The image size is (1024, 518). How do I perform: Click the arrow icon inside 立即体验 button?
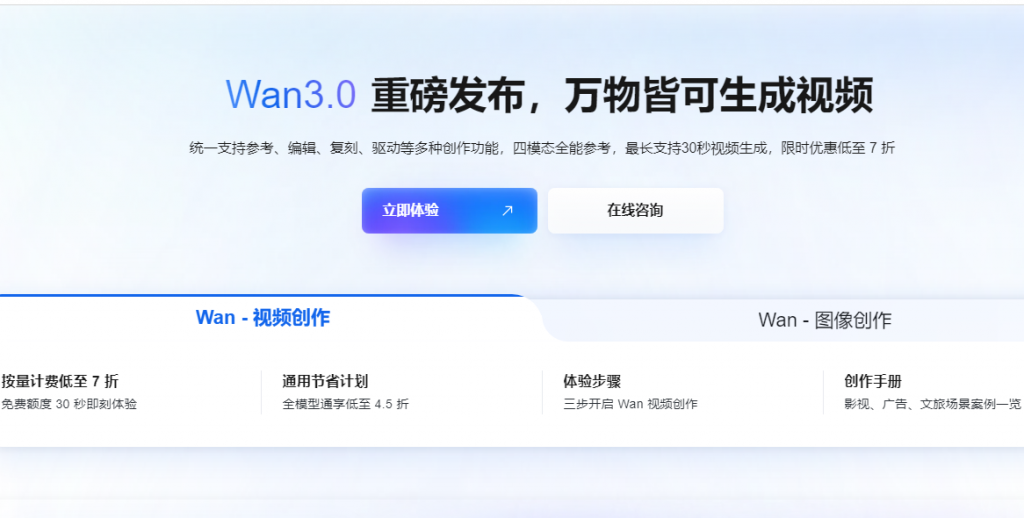click(507, 210)
